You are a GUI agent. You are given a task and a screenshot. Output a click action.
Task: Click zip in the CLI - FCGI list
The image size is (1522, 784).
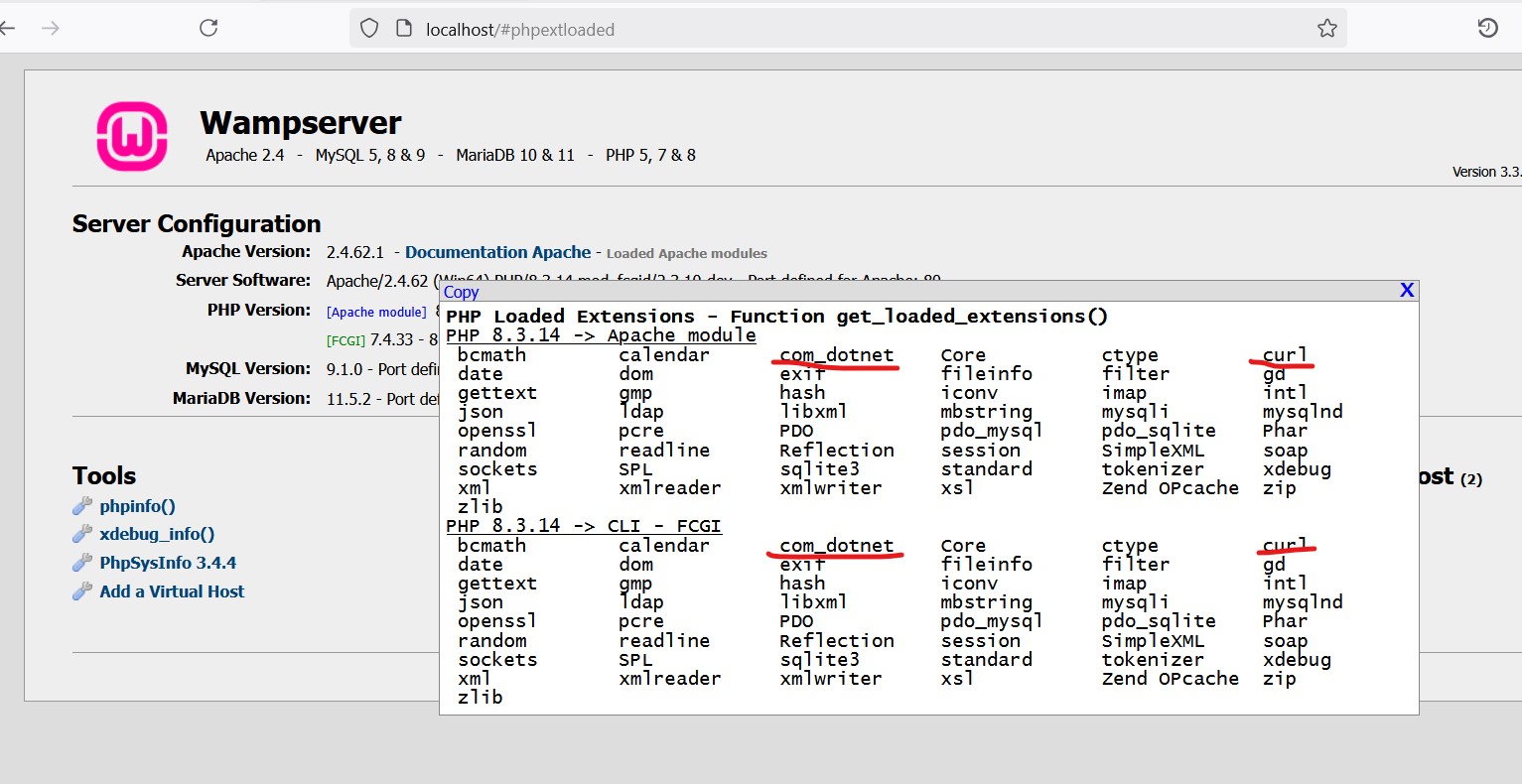pyautogui.click(x=1280, y=679)
